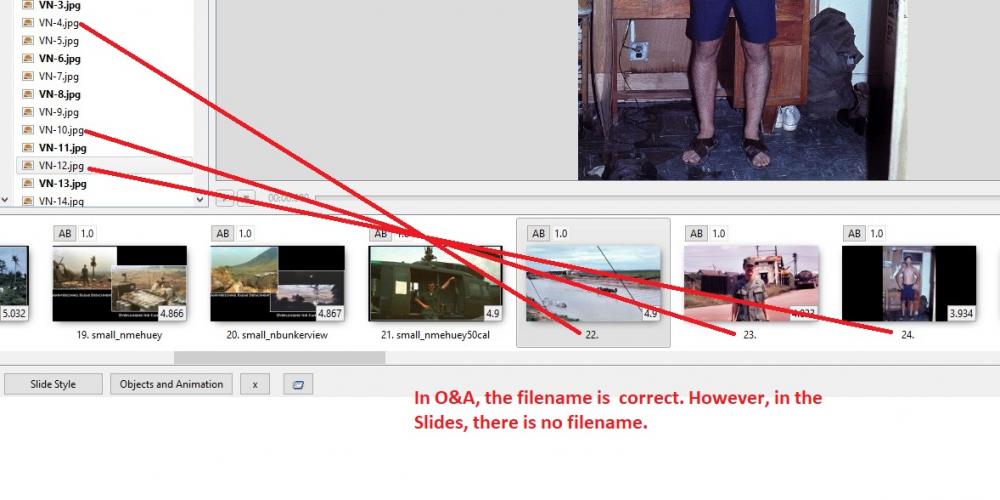This screenshot has width=1000, height=500.
Task: Click the '19. small_nmehuey' slide label
Action: pos(119,334)
